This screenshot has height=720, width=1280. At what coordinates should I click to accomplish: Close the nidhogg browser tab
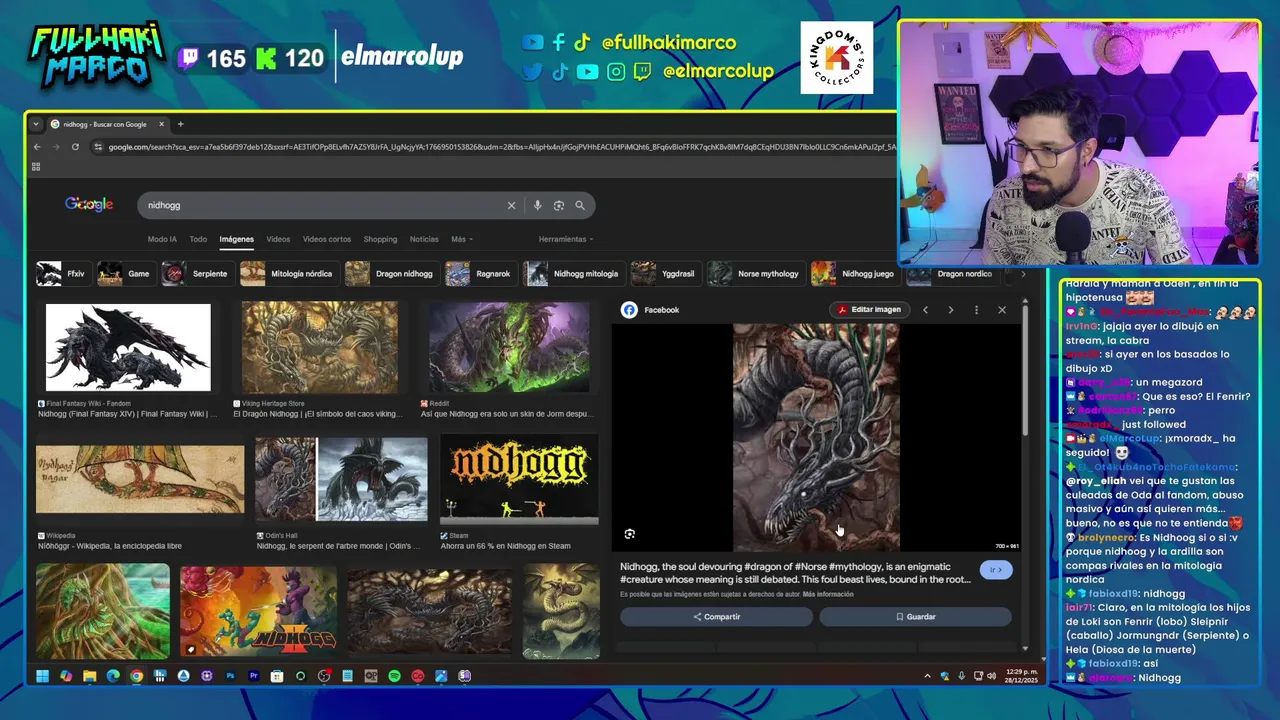click(161, 124)
